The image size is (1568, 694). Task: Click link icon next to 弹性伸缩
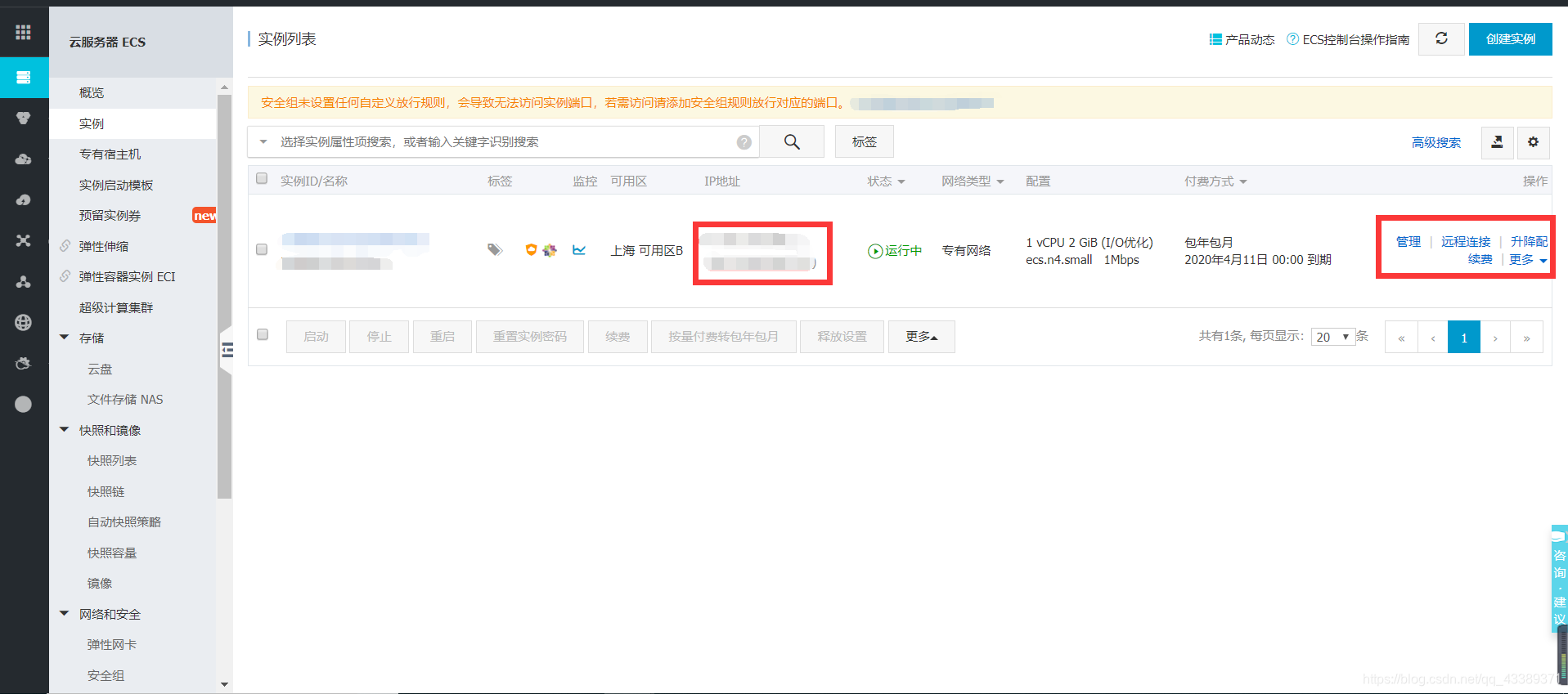click(x=65, y=246)
